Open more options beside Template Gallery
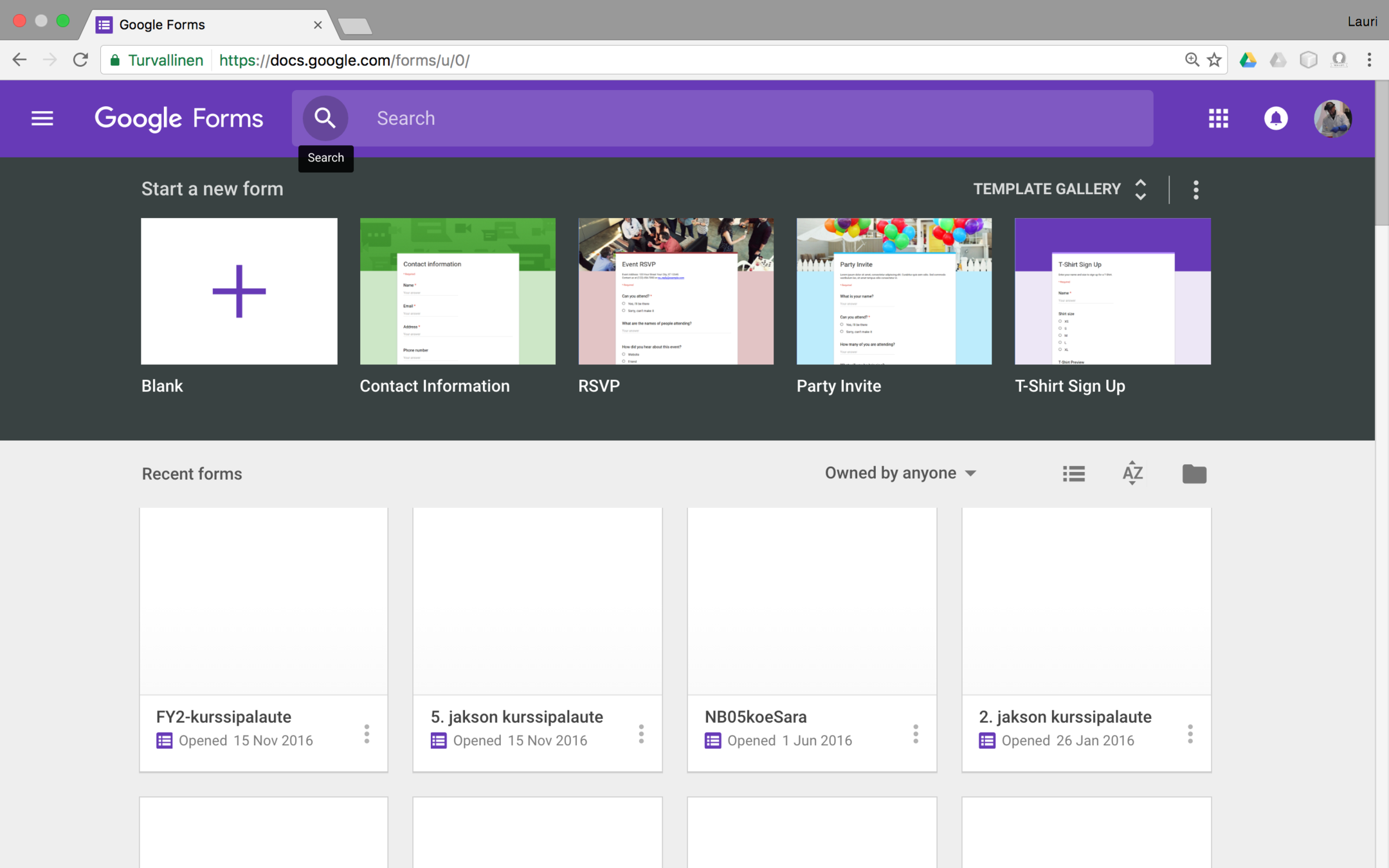Screen dimensions: 1389x868 [x=1196, y=190]
